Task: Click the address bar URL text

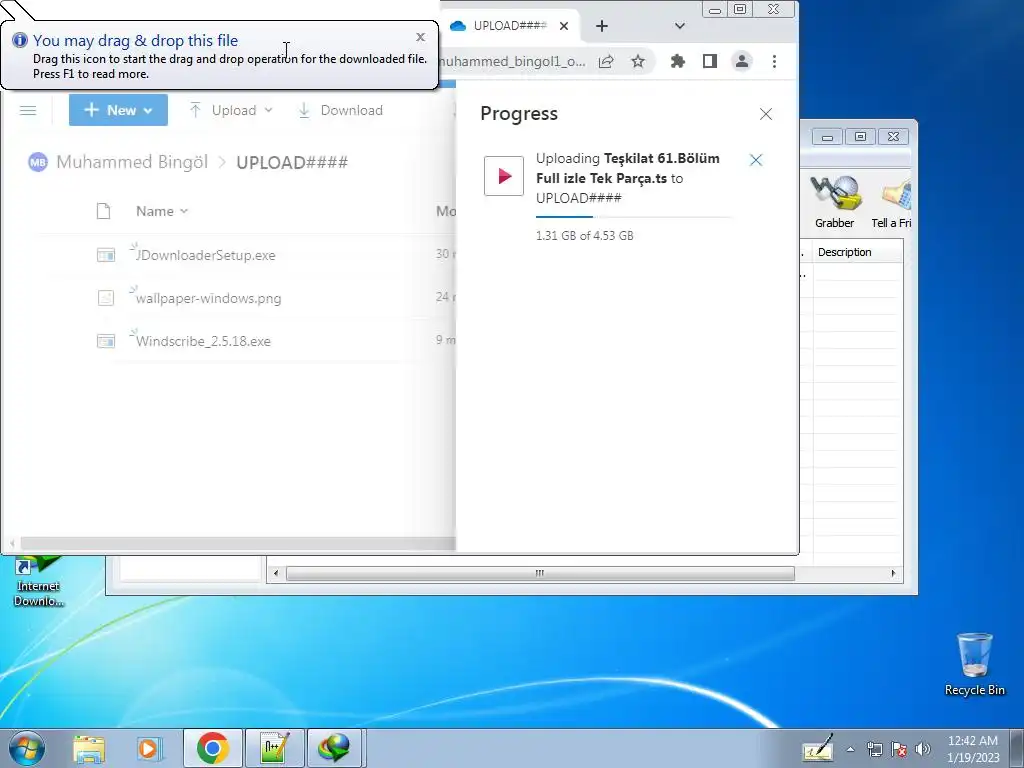Action: 514,61
